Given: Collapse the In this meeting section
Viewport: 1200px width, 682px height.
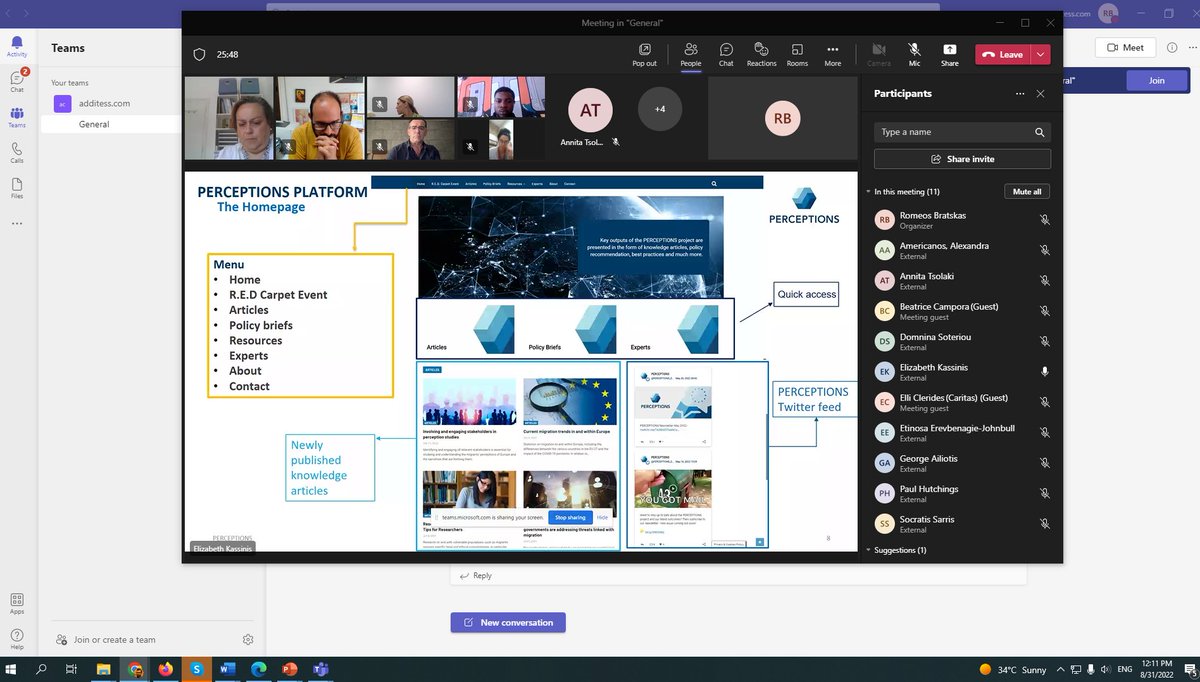Looking at the screenshot, I should click(870, 191).
